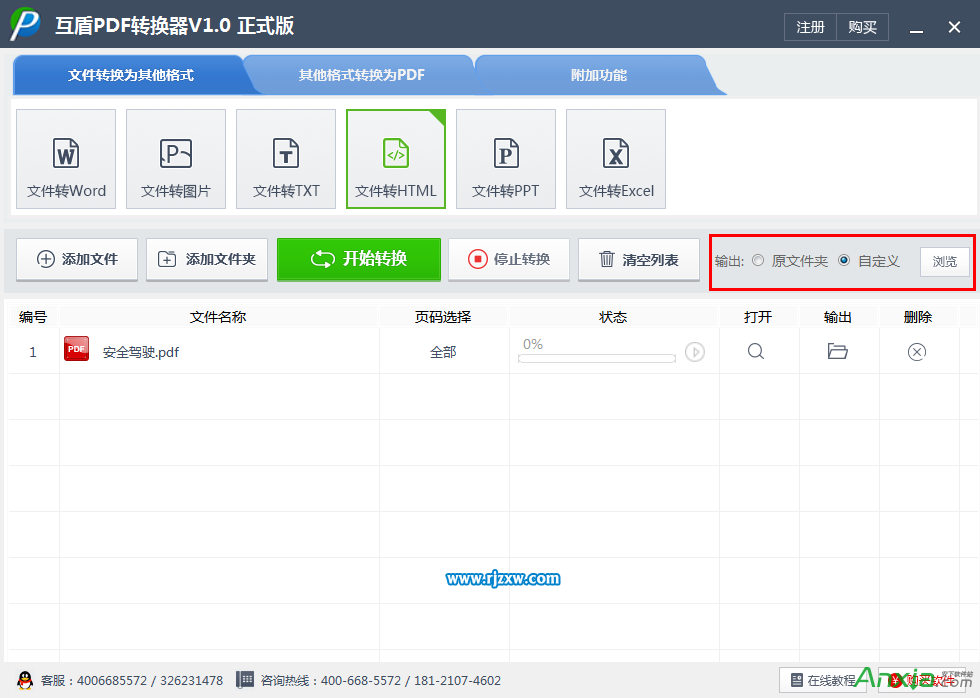Click the 浏览 browse button
The width and height of the screenshot is (980, 698).
tap(944, 262)
